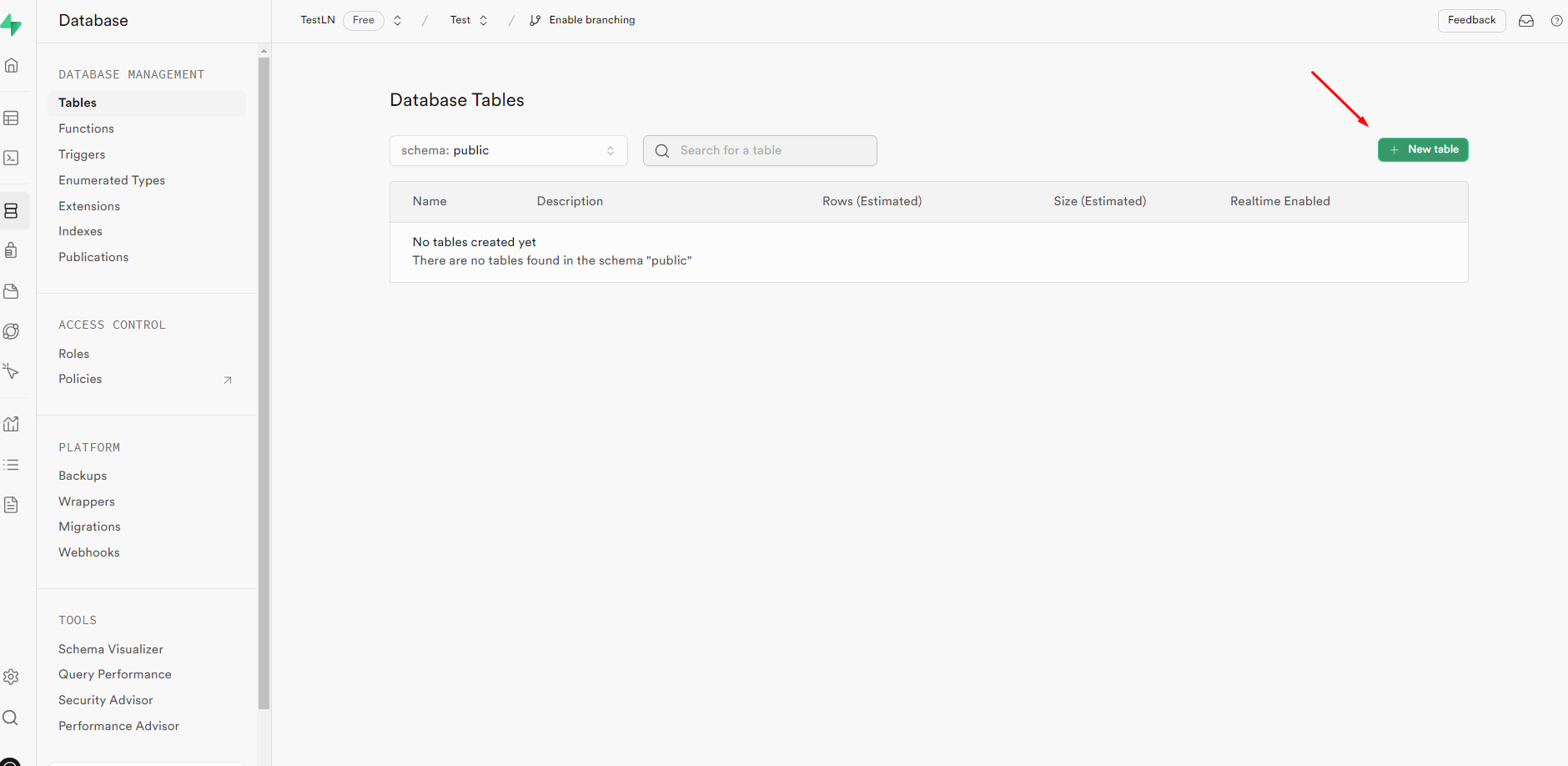Open the Table Editor sidebar icon
The width and height of the screenshot is (1568, 766).
pos(12,118)
